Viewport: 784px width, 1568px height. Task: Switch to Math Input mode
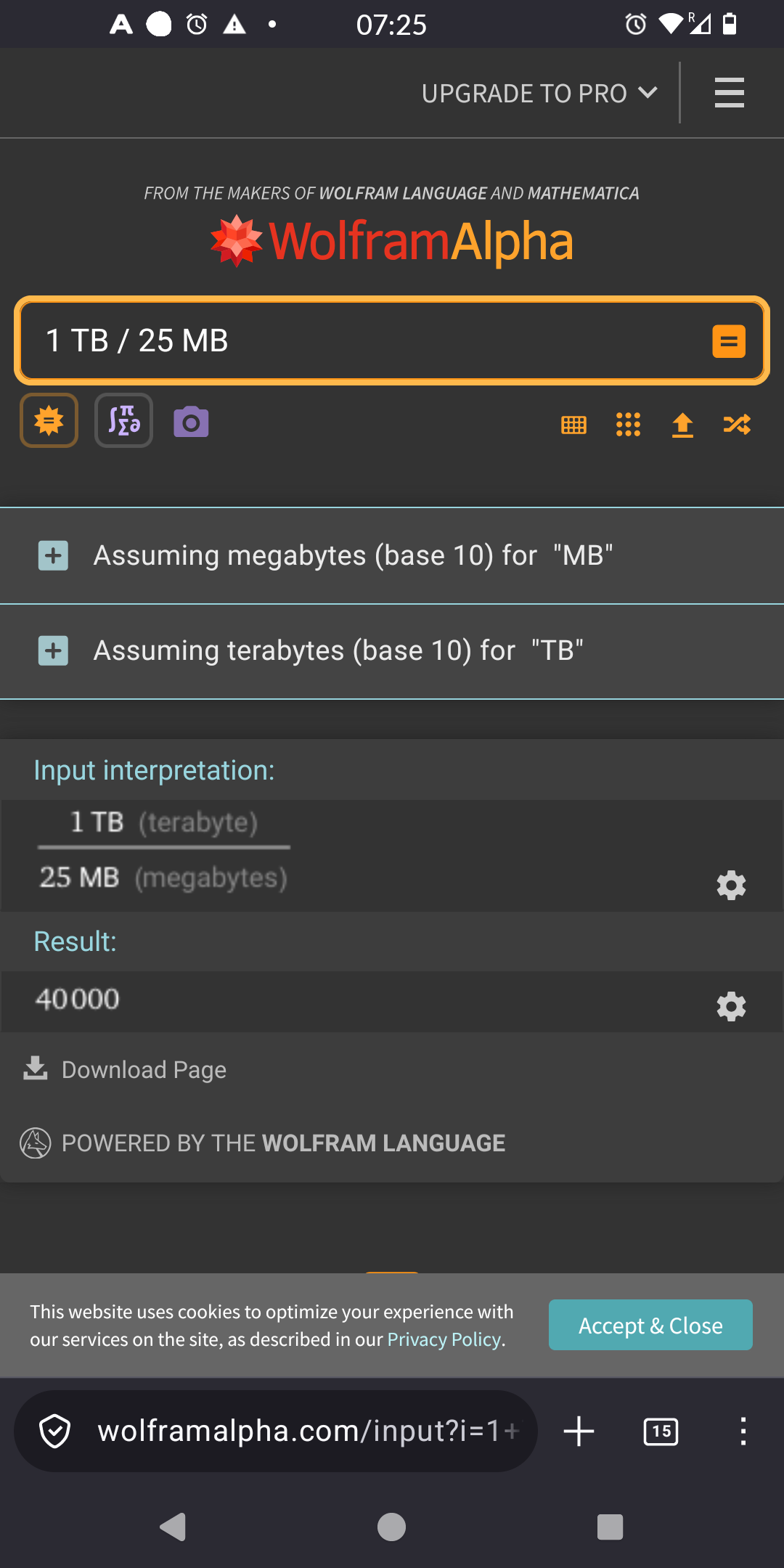click(123, 420)
